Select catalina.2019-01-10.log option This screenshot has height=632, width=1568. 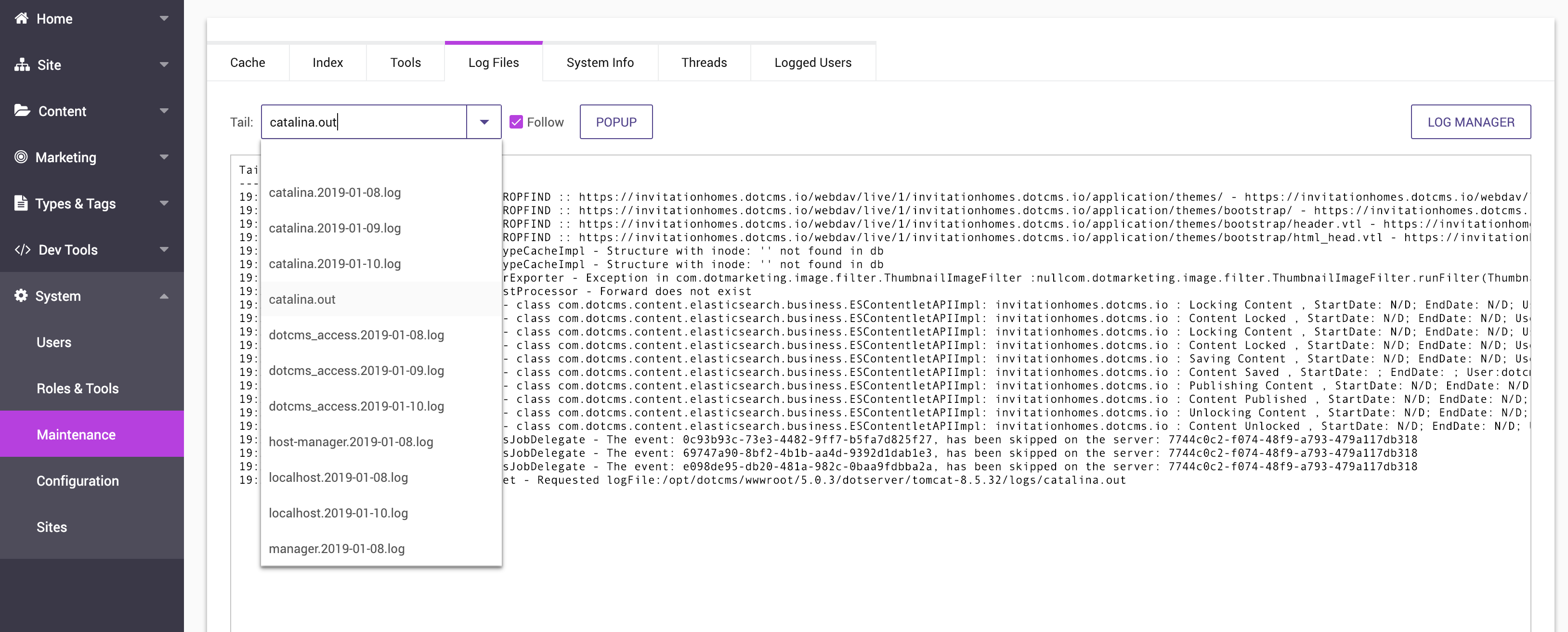[334, 264]
